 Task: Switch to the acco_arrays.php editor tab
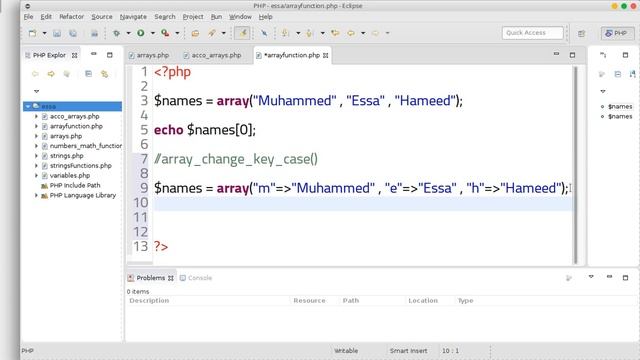tap(213, 55)
